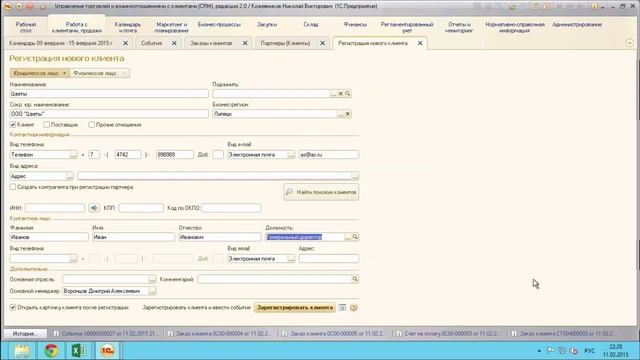Screen dimensions: 640x360
Task: Open selection for contact person Вид телефона
Action: [x=73, y=259]
